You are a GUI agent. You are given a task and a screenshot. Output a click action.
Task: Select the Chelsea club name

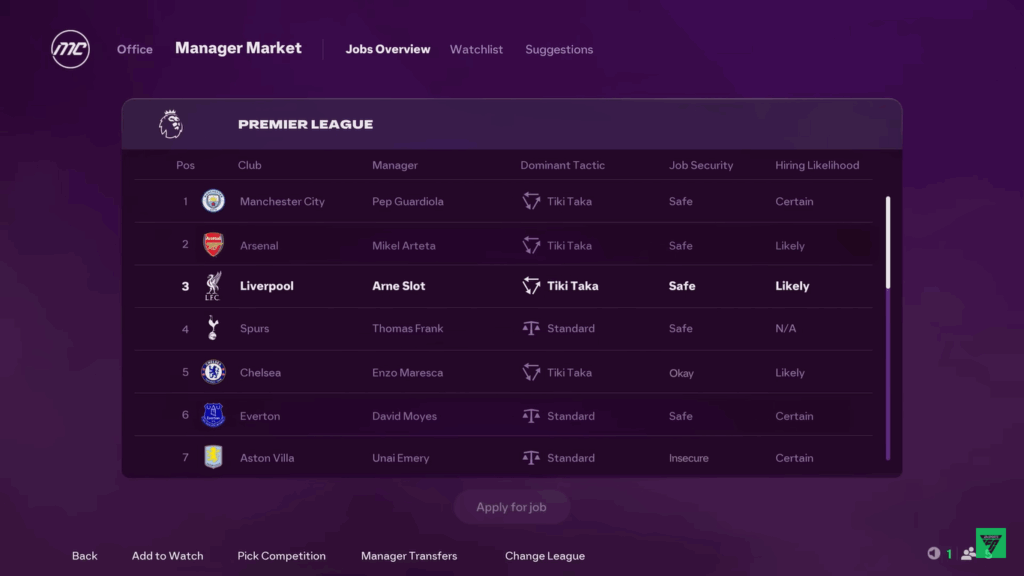click(x=260, y=373)
